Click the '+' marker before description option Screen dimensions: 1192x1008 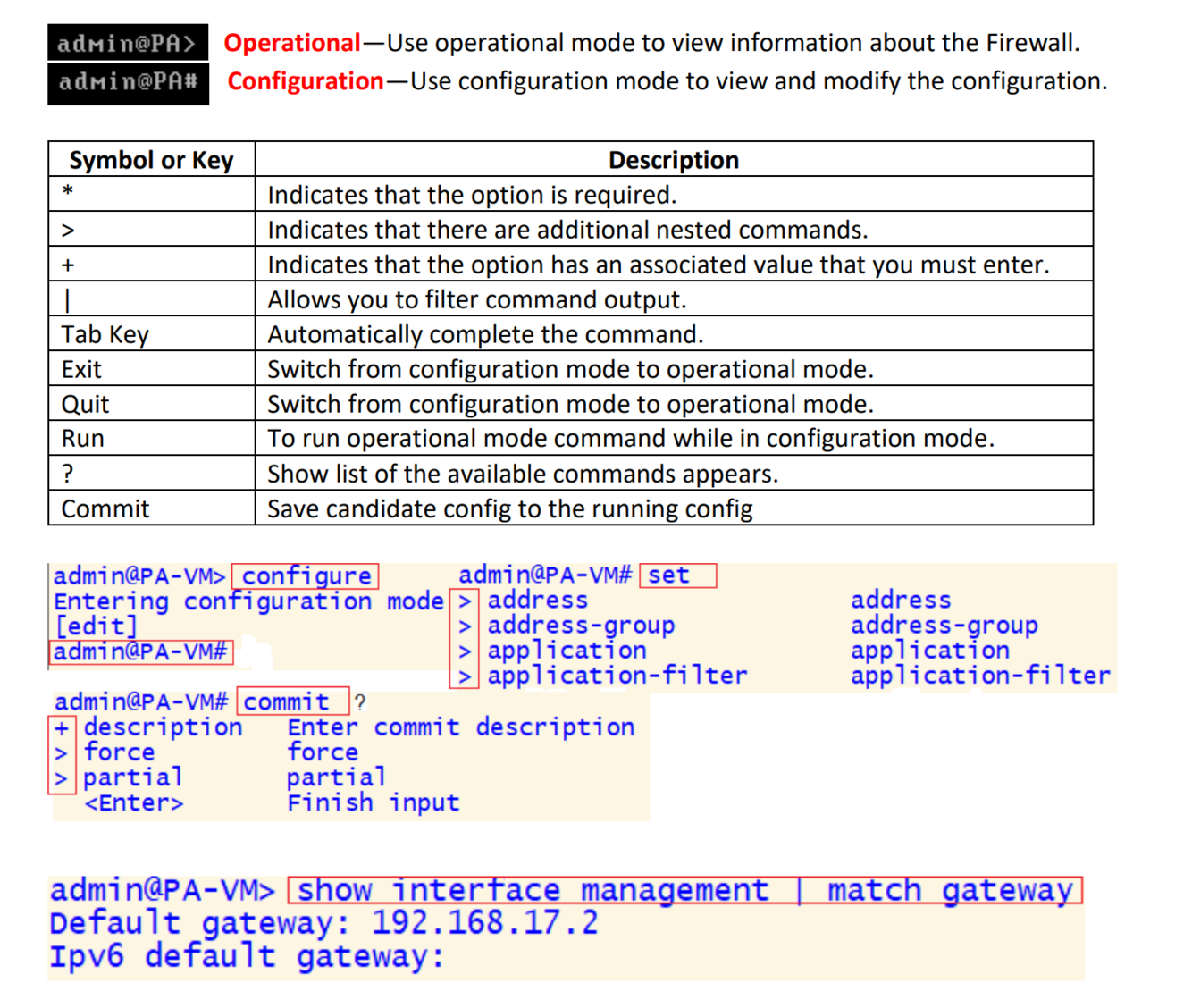click(x=62, y=728)
